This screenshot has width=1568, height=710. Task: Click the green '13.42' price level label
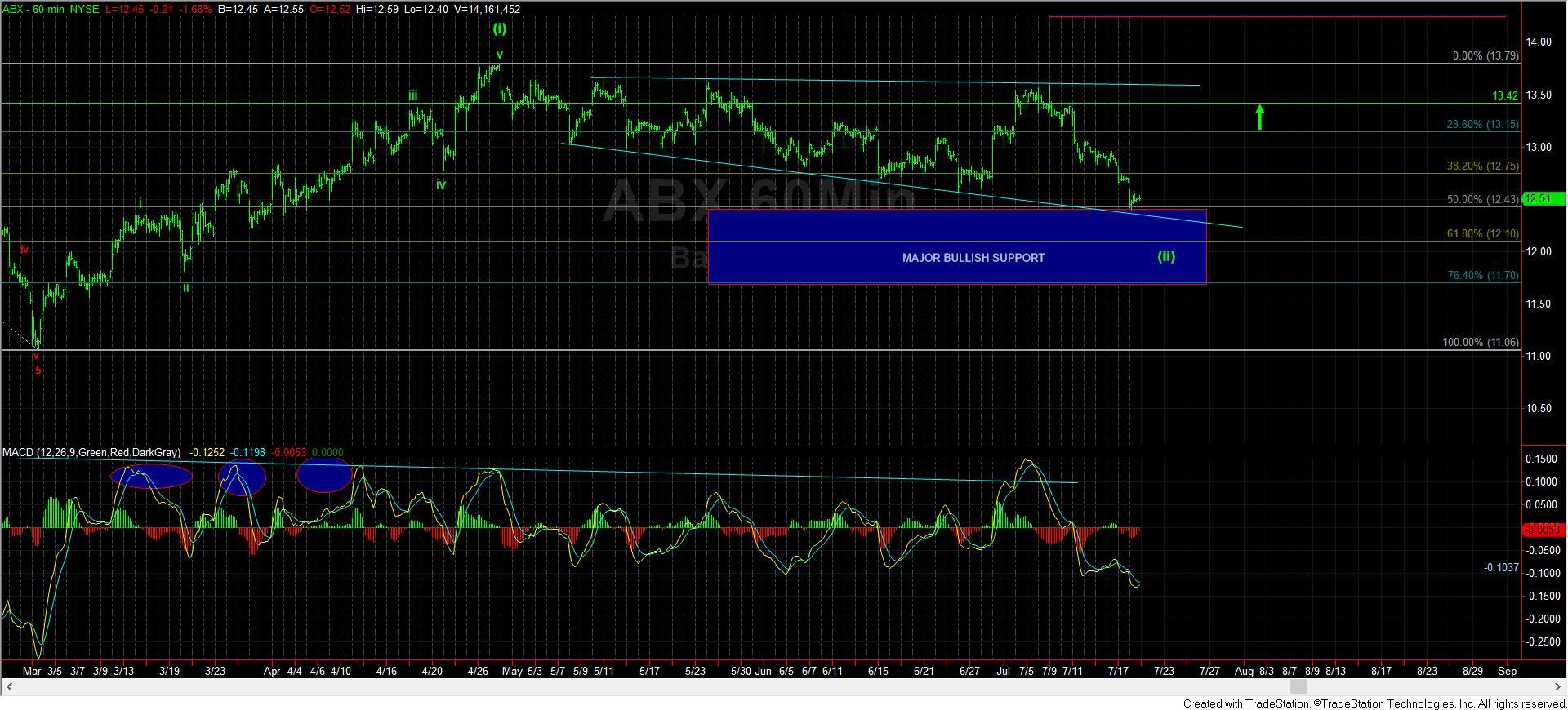(x=1505, y=96)
